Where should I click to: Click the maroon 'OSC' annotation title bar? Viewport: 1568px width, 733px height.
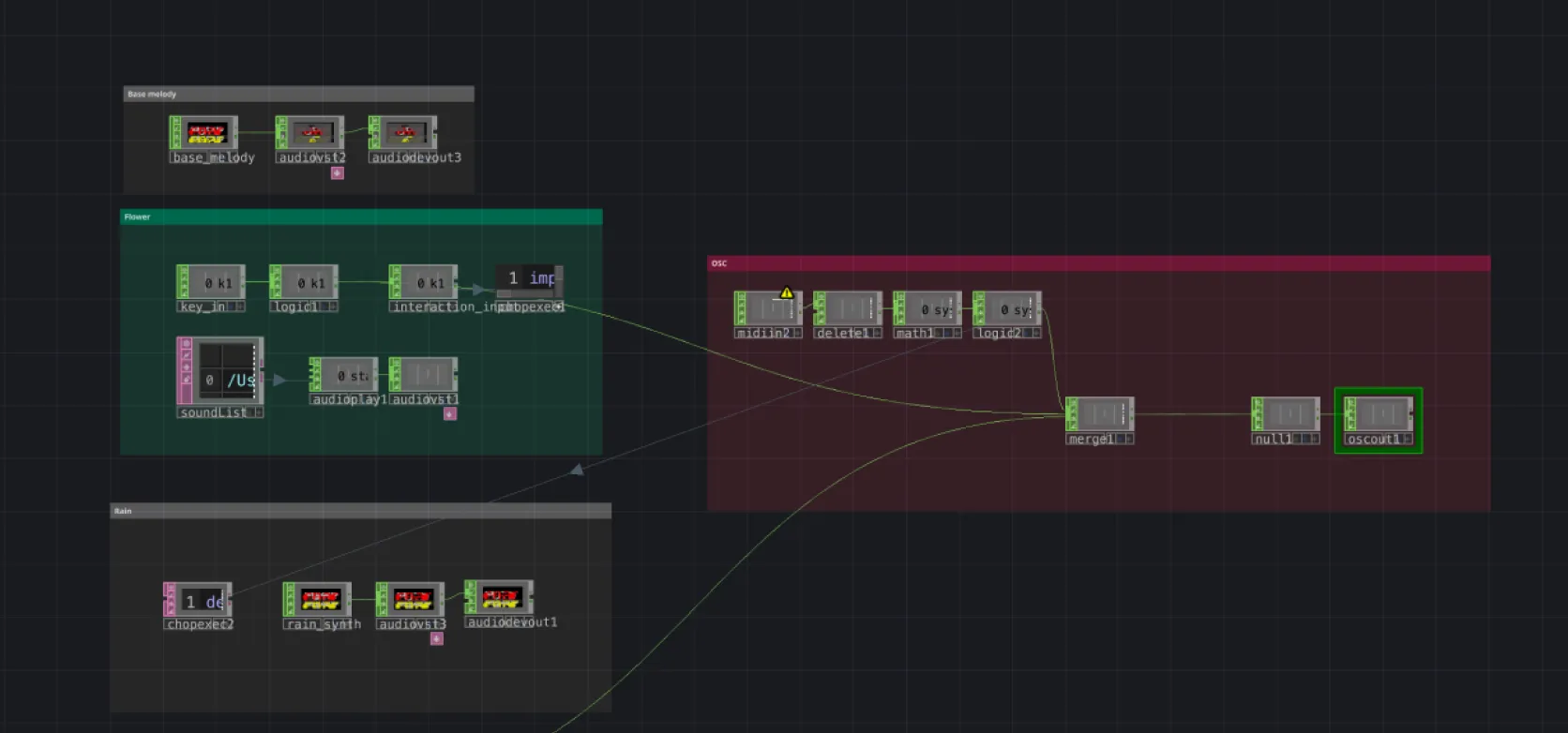(x=1099, y=263)
